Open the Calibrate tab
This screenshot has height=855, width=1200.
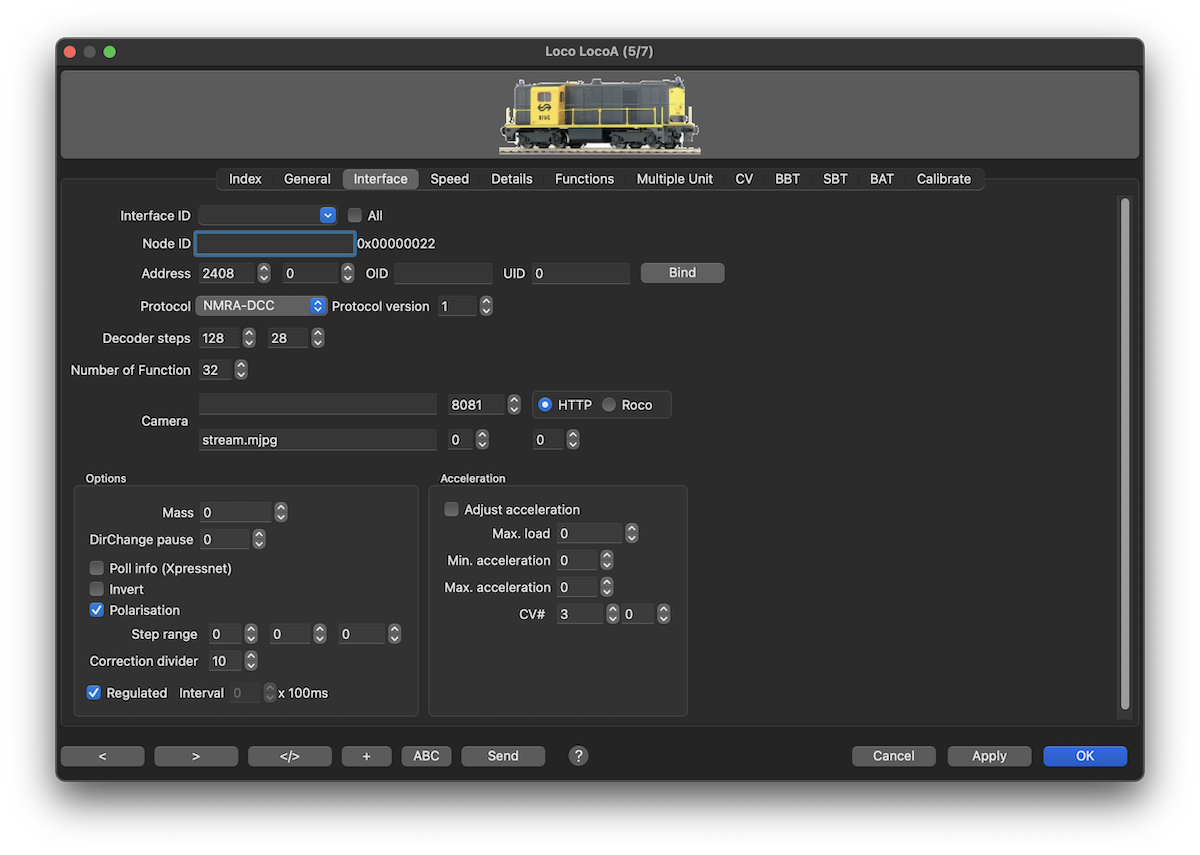tap(943, 179)
